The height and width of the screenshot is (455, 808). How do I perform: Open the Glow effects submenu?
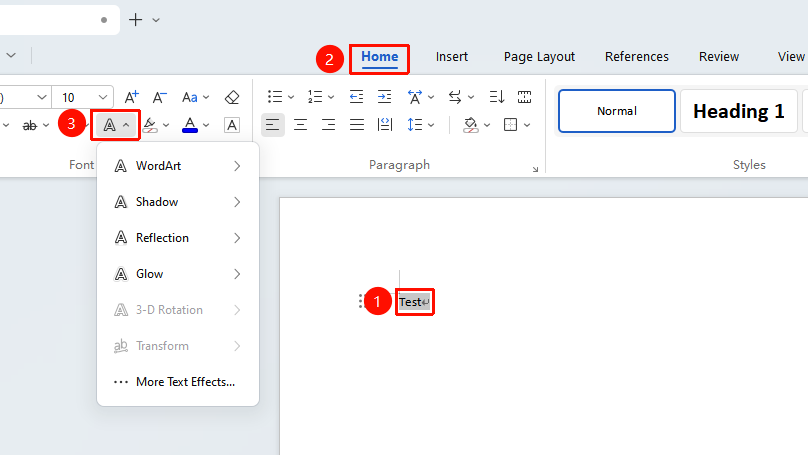178,274
